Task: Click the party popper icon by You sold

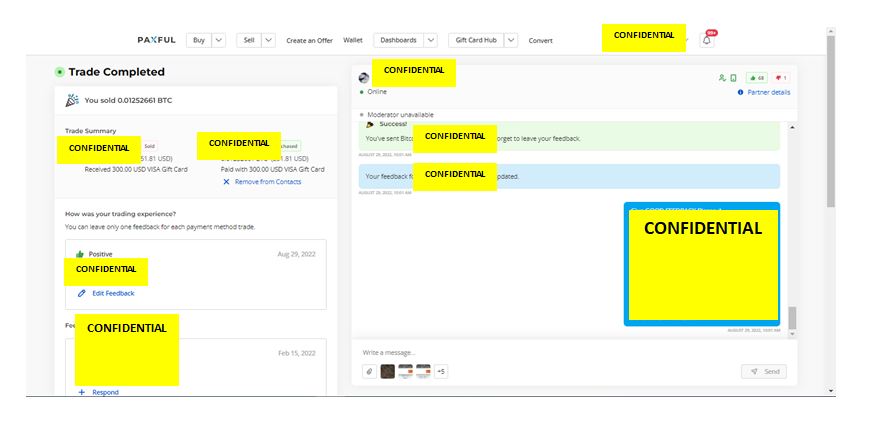Action: [72, 100]
